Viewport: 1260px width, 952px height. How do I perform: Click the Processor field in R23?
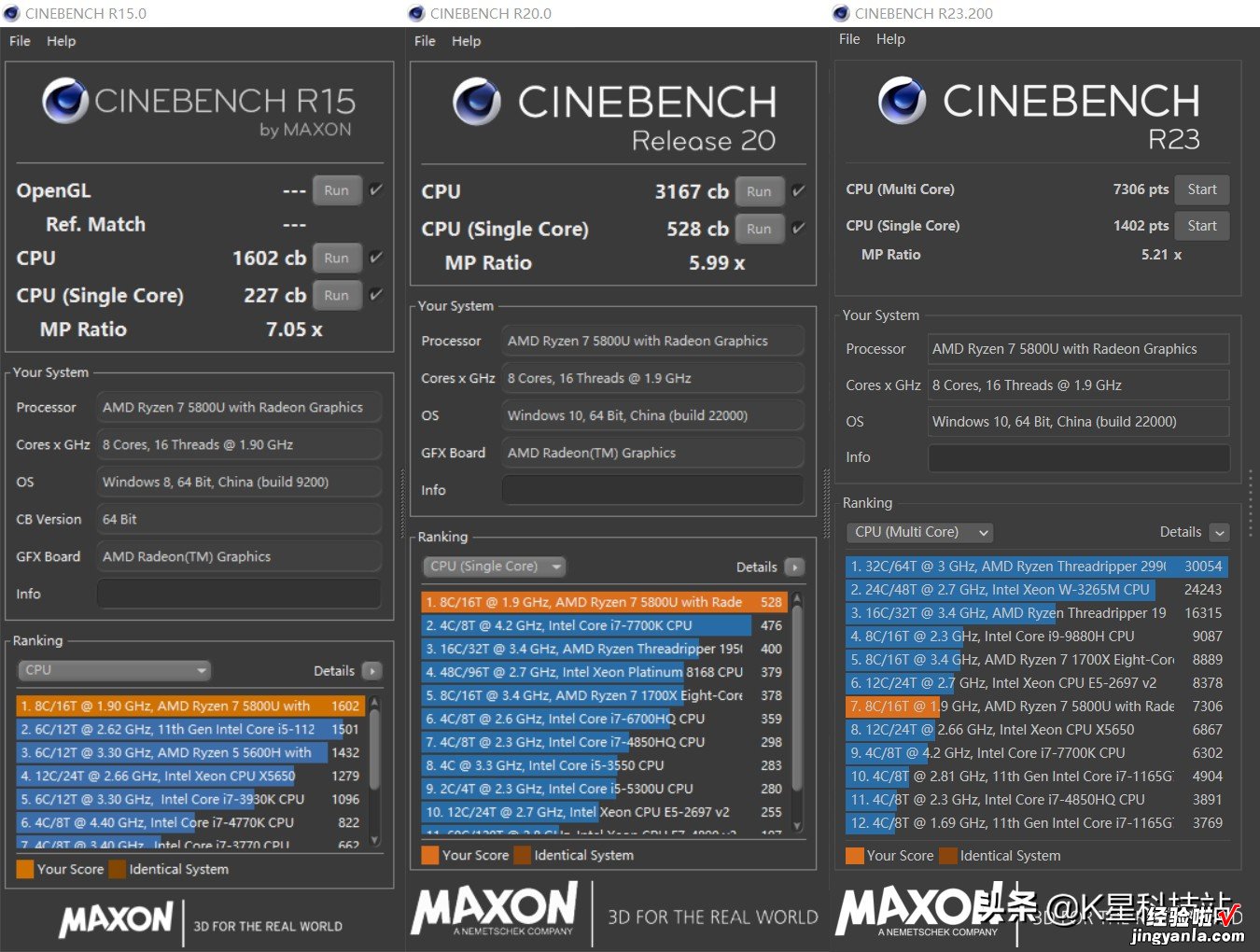[1078, 349]
